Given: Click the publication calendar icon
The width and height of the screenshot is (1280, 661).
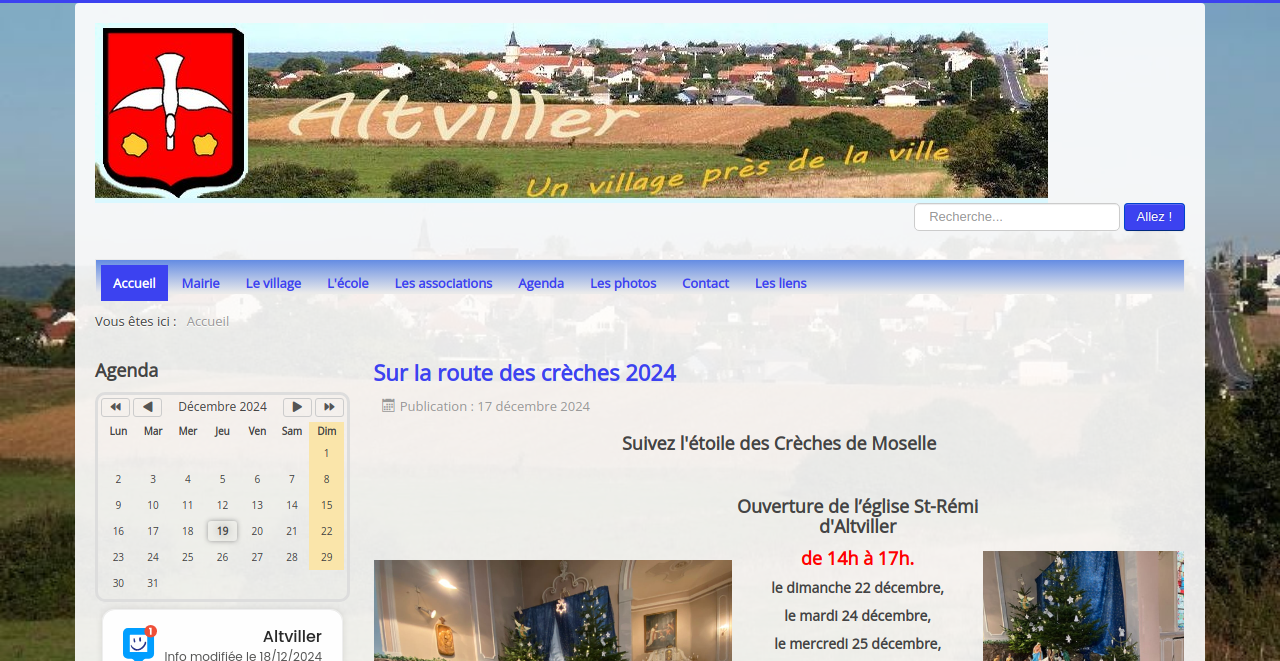Looking at the screenshot, I should [388, 405].
